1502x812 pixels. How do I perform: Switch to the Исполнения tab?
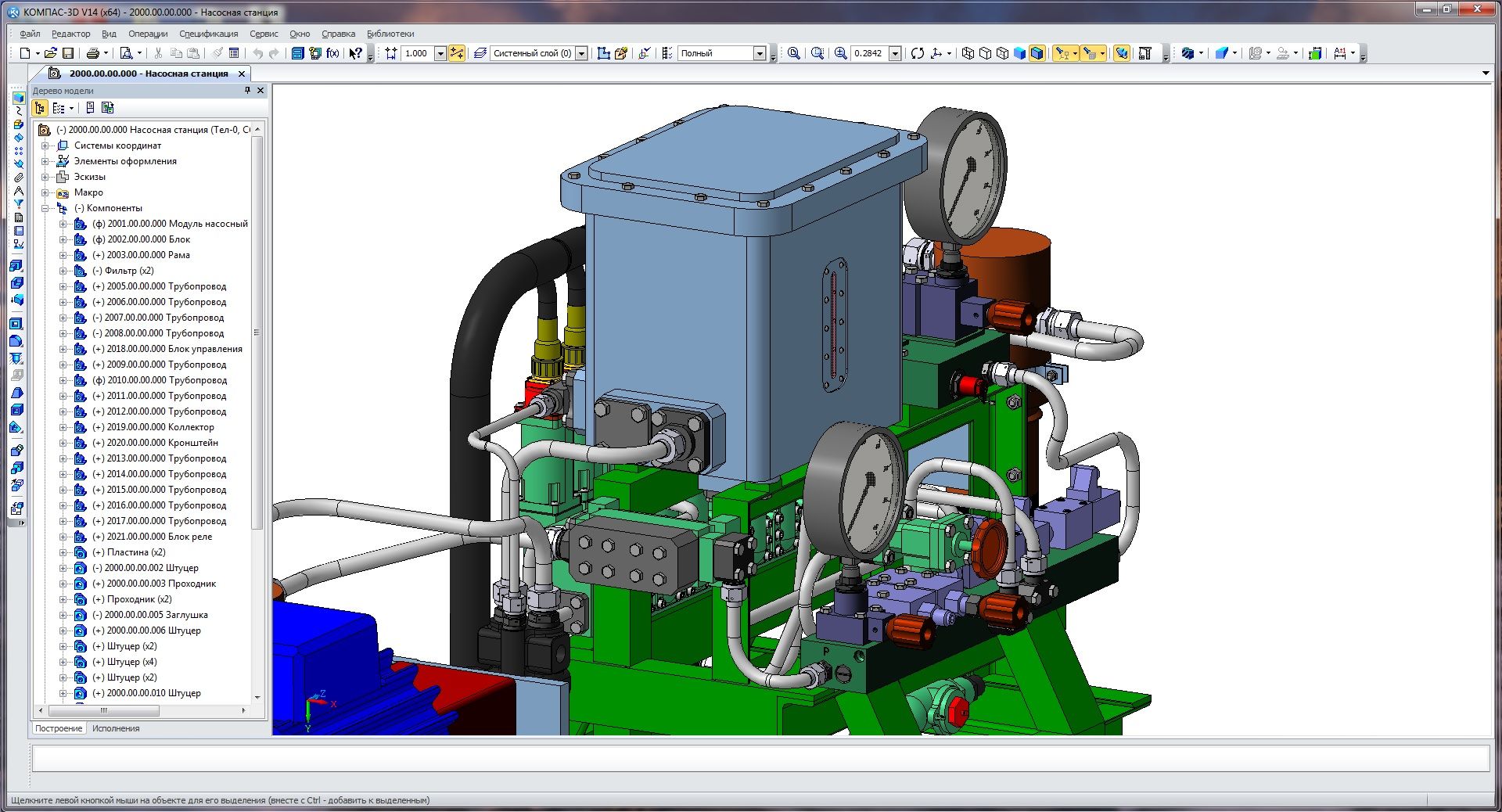coord(116,728)
